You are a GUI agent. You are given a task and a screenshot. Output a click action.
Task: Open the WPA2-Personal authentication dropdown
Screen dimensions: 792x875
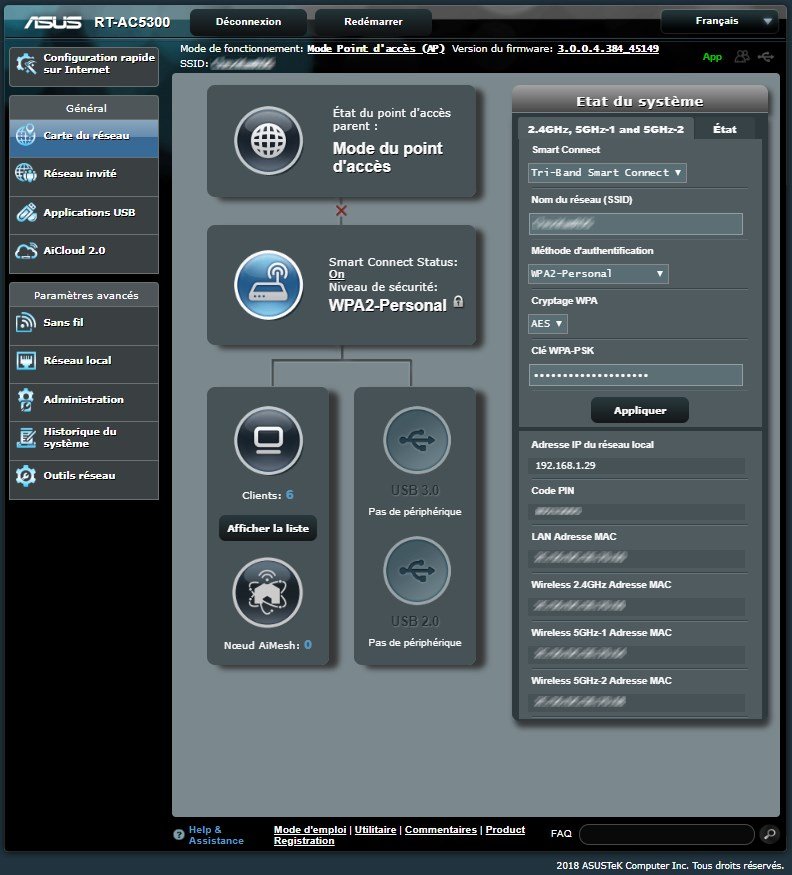coord(598,273)
